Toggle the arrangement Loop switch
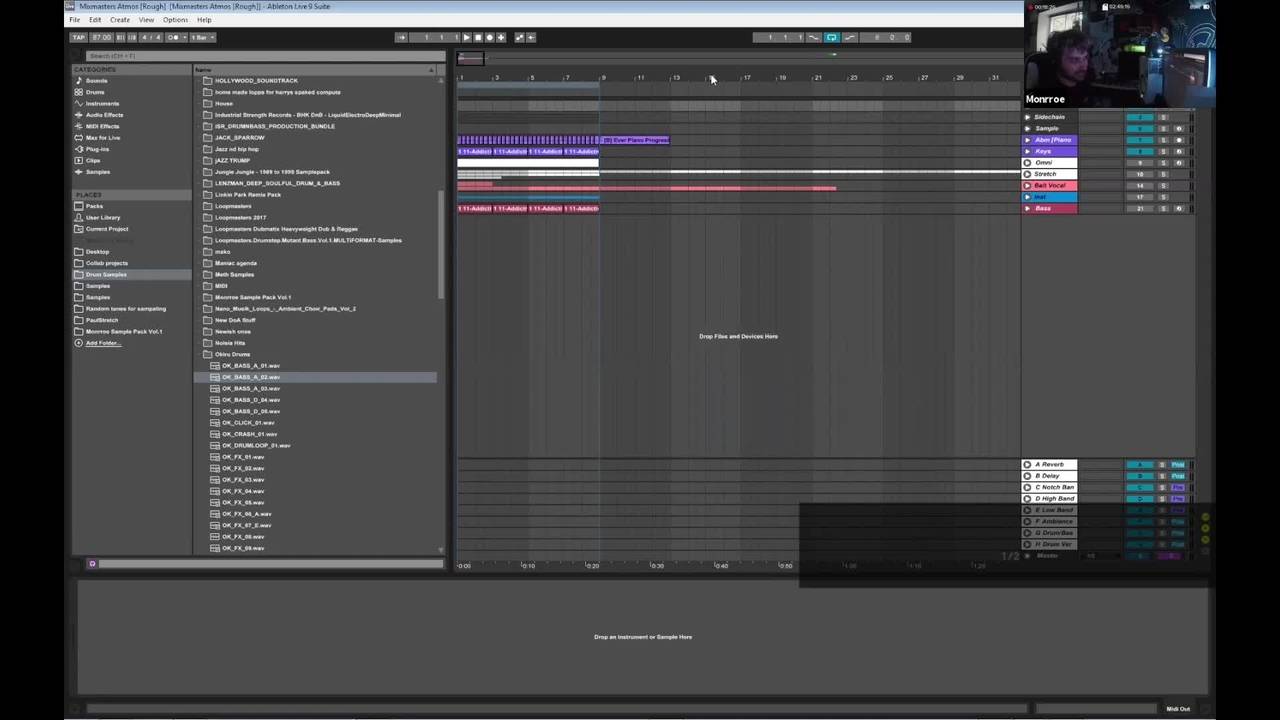 tap(831, 37)
